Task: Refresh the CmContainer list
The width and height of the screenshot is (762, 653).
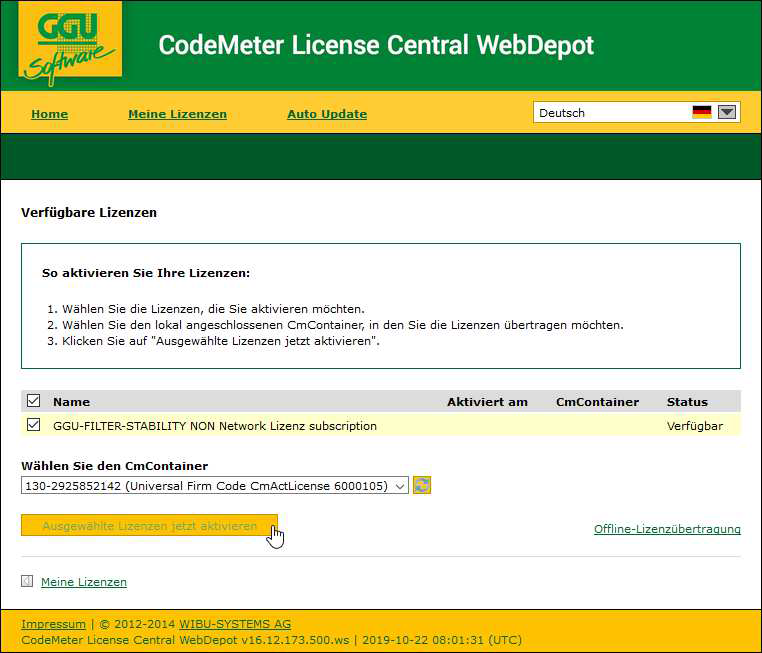Action: coord(422,485)
